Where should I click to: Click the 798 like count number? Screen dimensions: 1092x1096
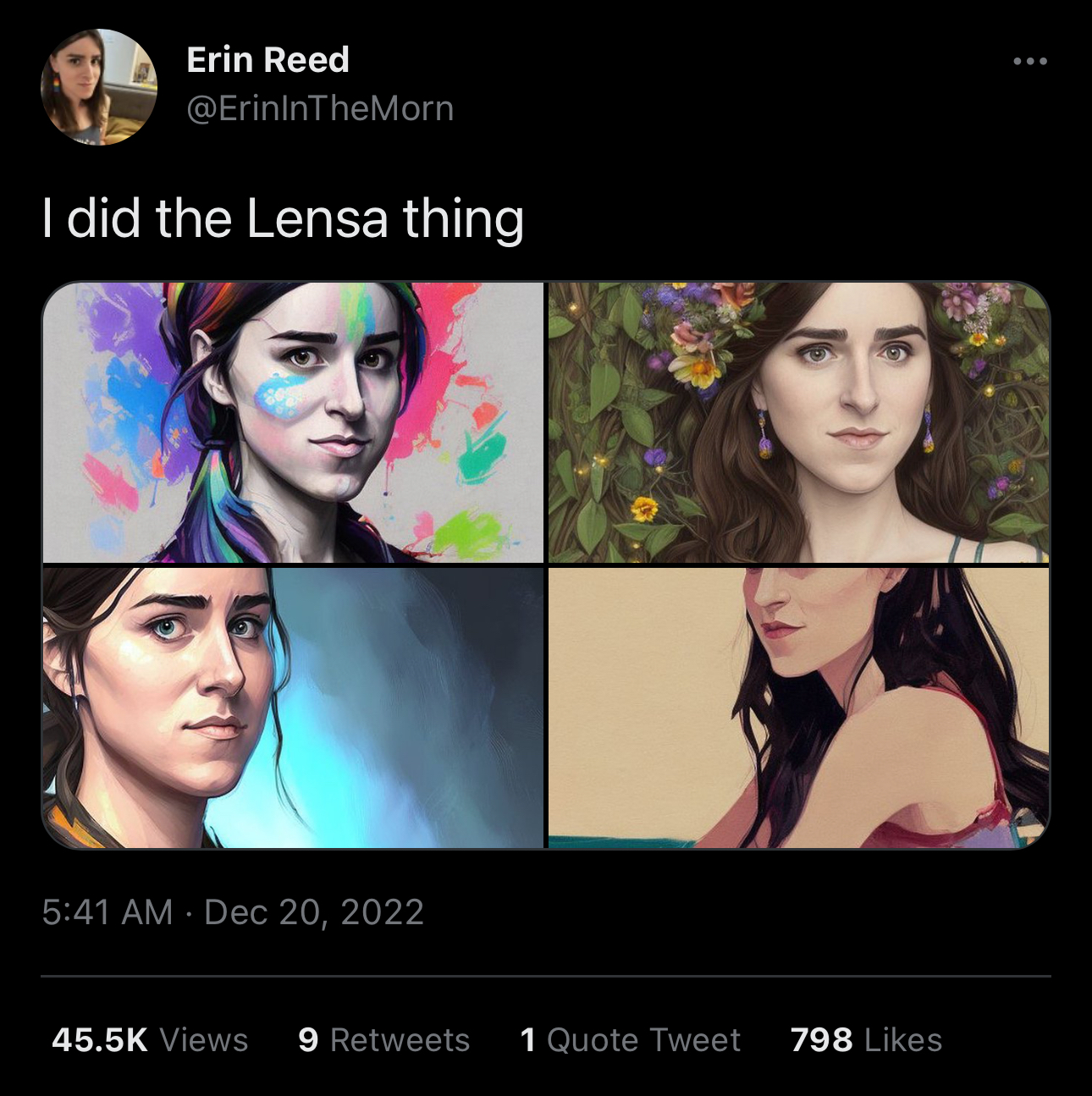click(821, 1040)
